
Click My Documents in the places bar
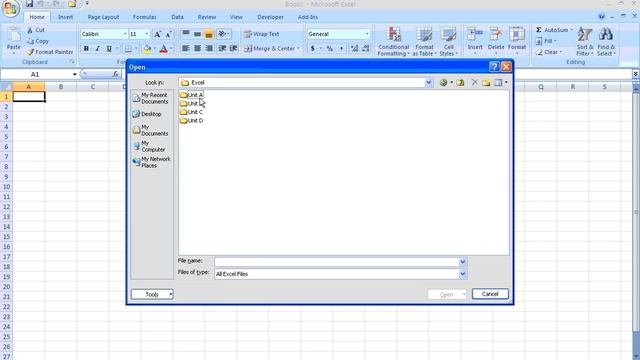point(151,130)
